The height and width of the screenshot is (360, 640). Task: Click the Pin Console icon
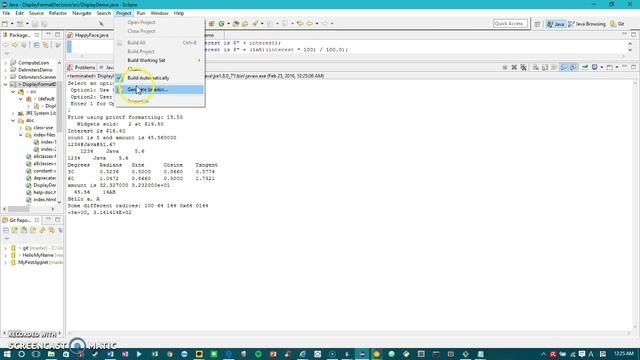(x=585, y=67)
